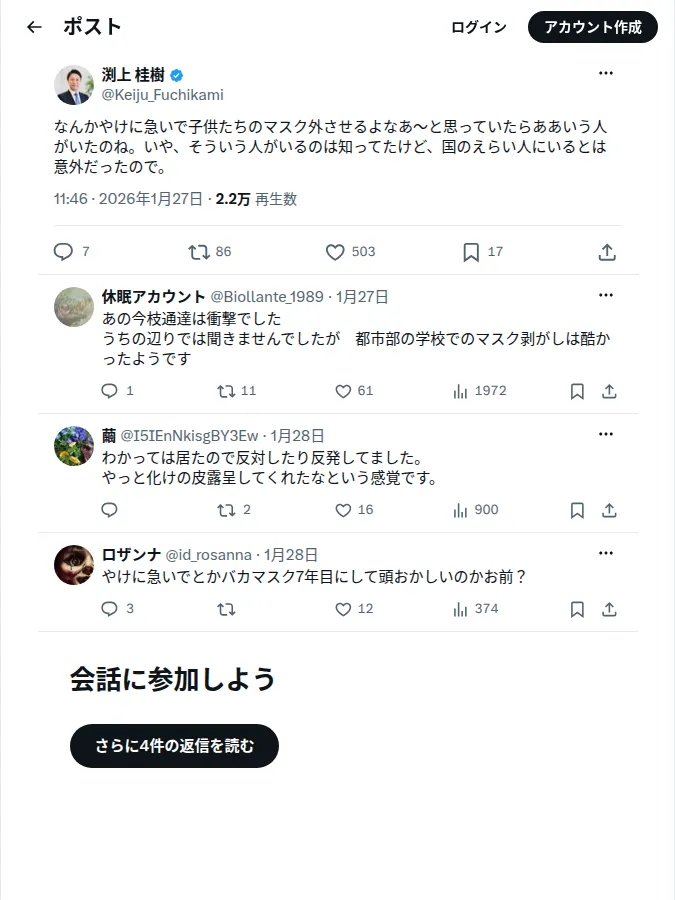Screen dimensions: 675x900
Task: Open the three-dot menu on ロザンナ's reply
Action: (606, 553)
